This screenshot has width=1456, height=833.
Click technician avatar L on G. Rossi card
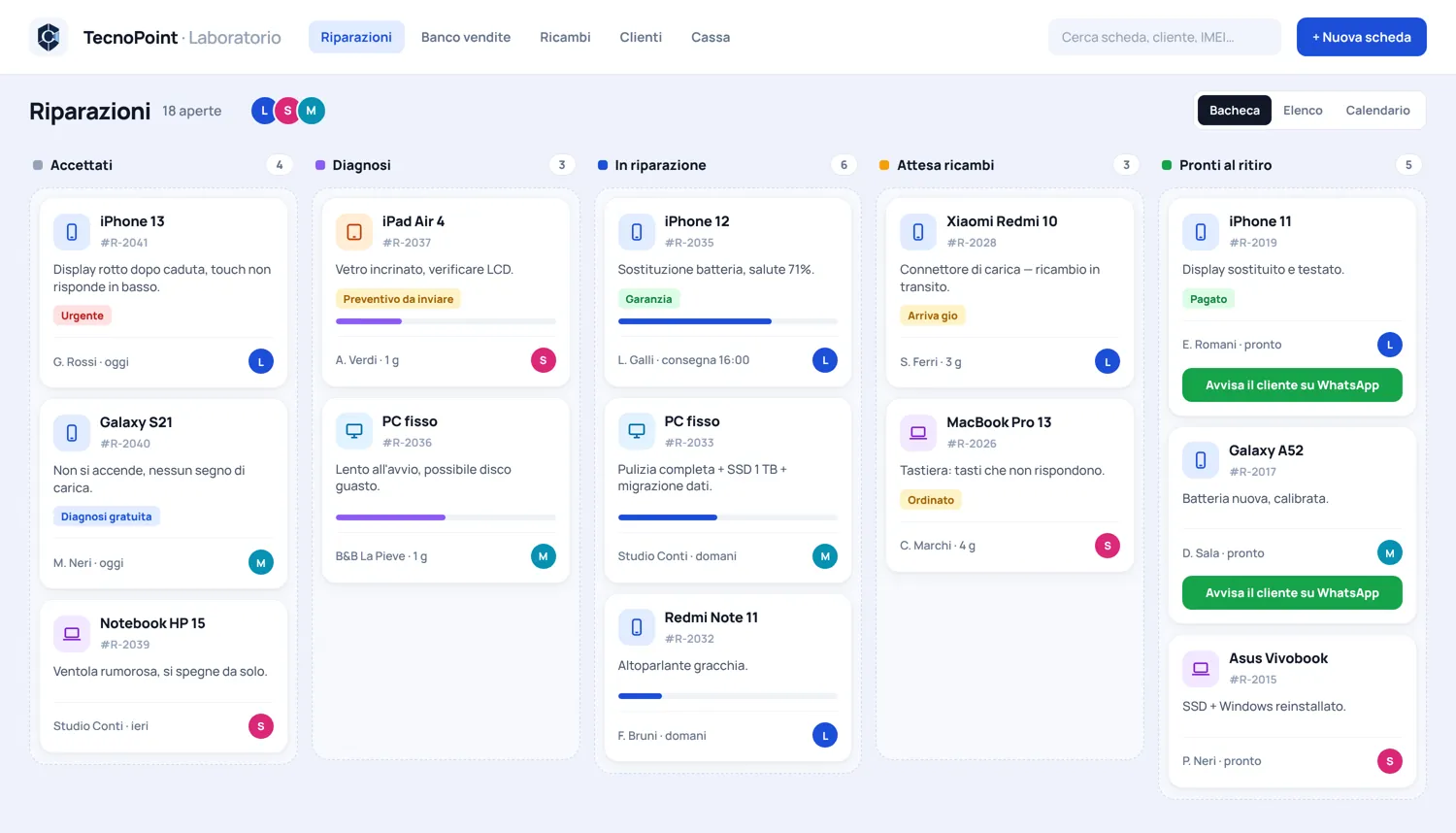[261, 362]
